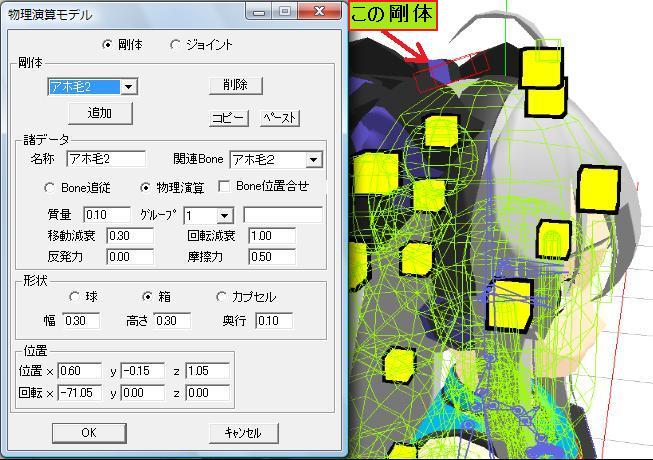Viewport: 653px width, 460px height.
Task: Click the 位置 z field showing 1.05
Action: tap(207, 370)
